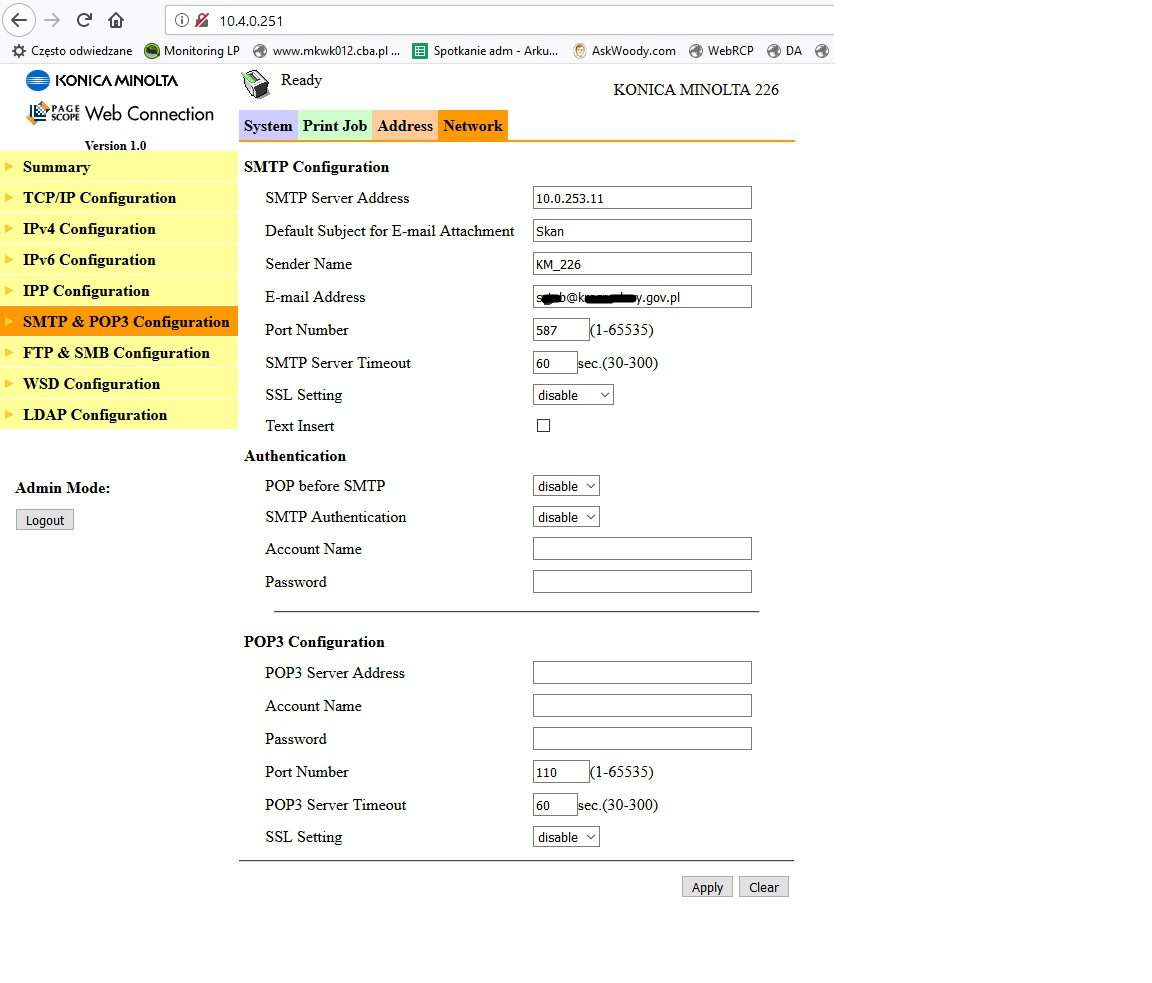Select the Network tab
This screenshot has height=983, width=1152.
[473, 126]
